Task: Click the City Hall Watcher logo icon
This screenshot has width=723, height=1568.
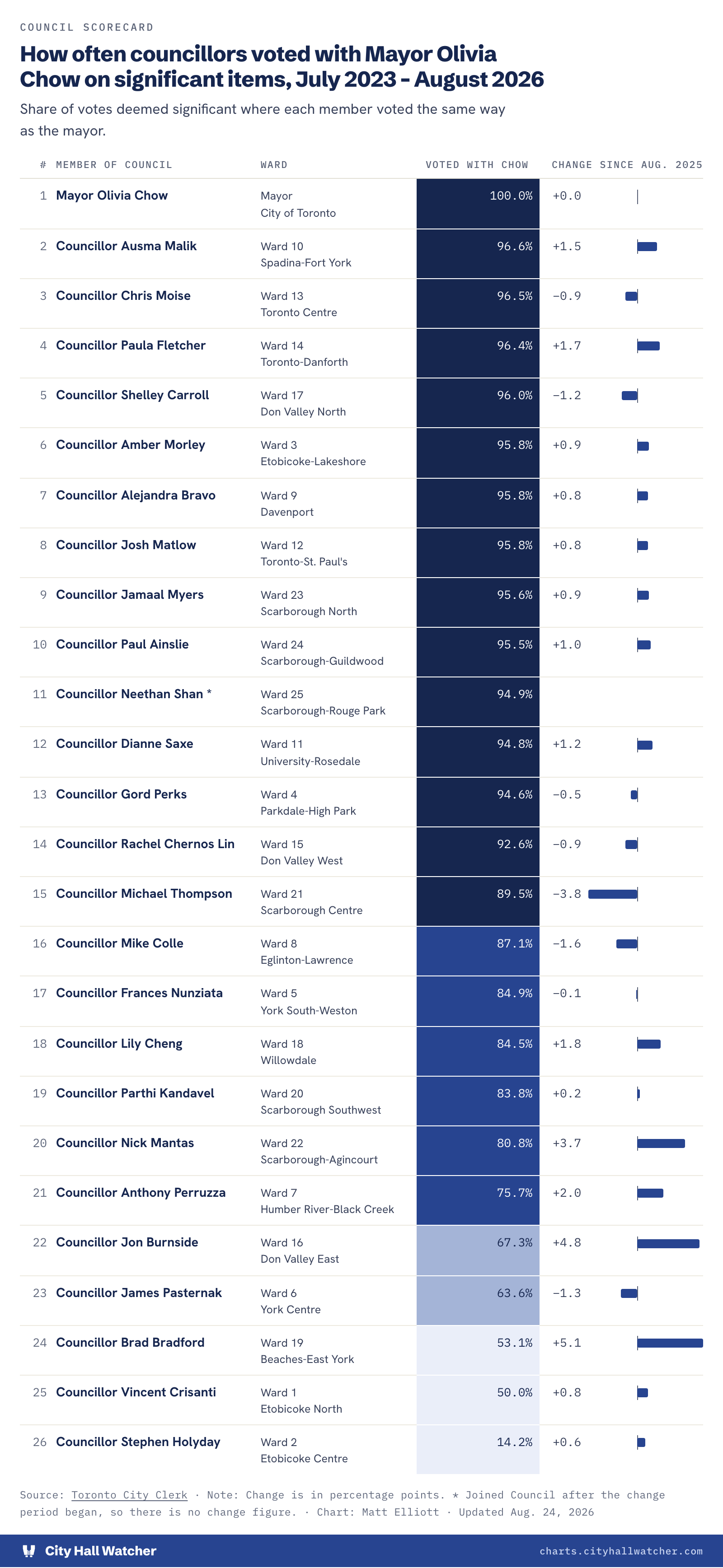Action: (28, 1550)
